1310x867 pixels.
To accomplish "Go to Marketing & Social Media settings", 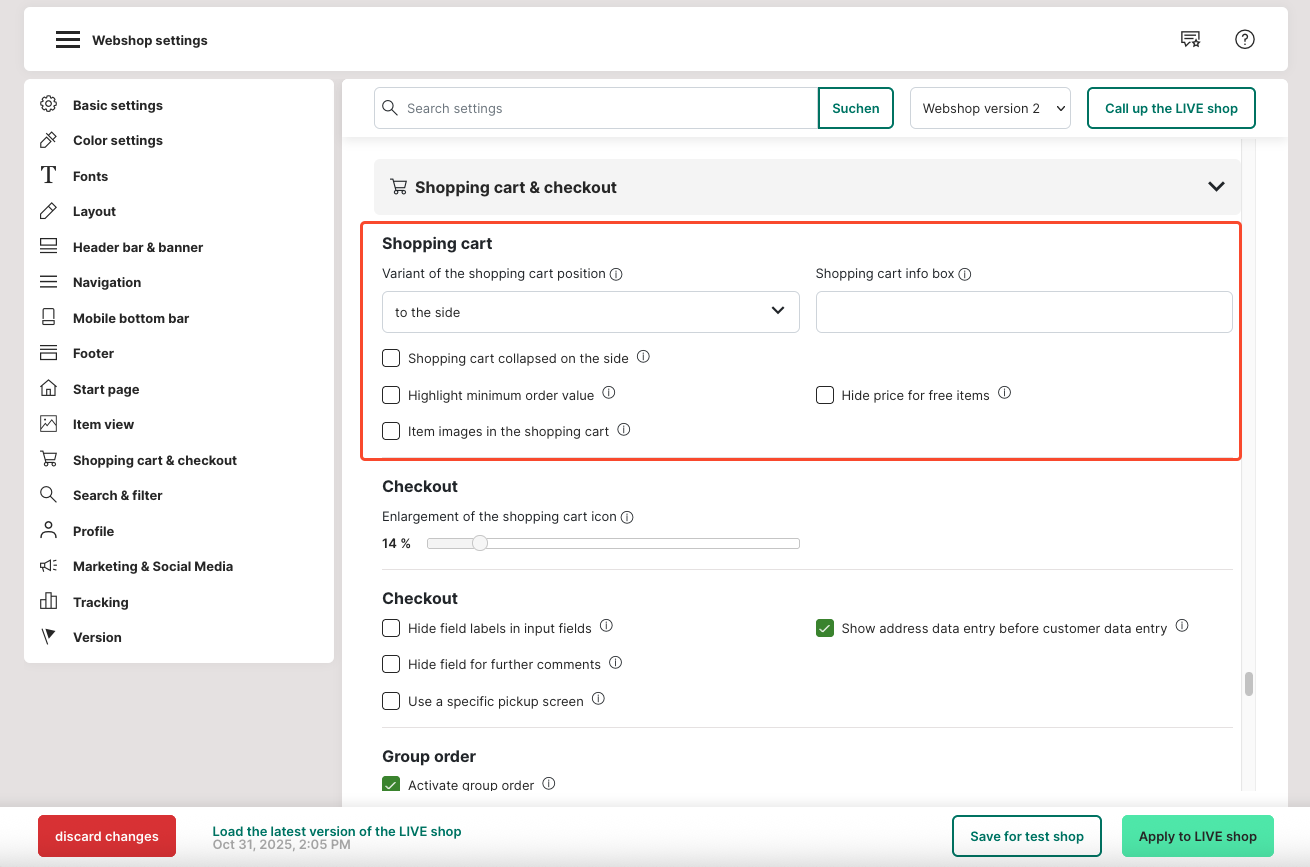I will [152, 566].
